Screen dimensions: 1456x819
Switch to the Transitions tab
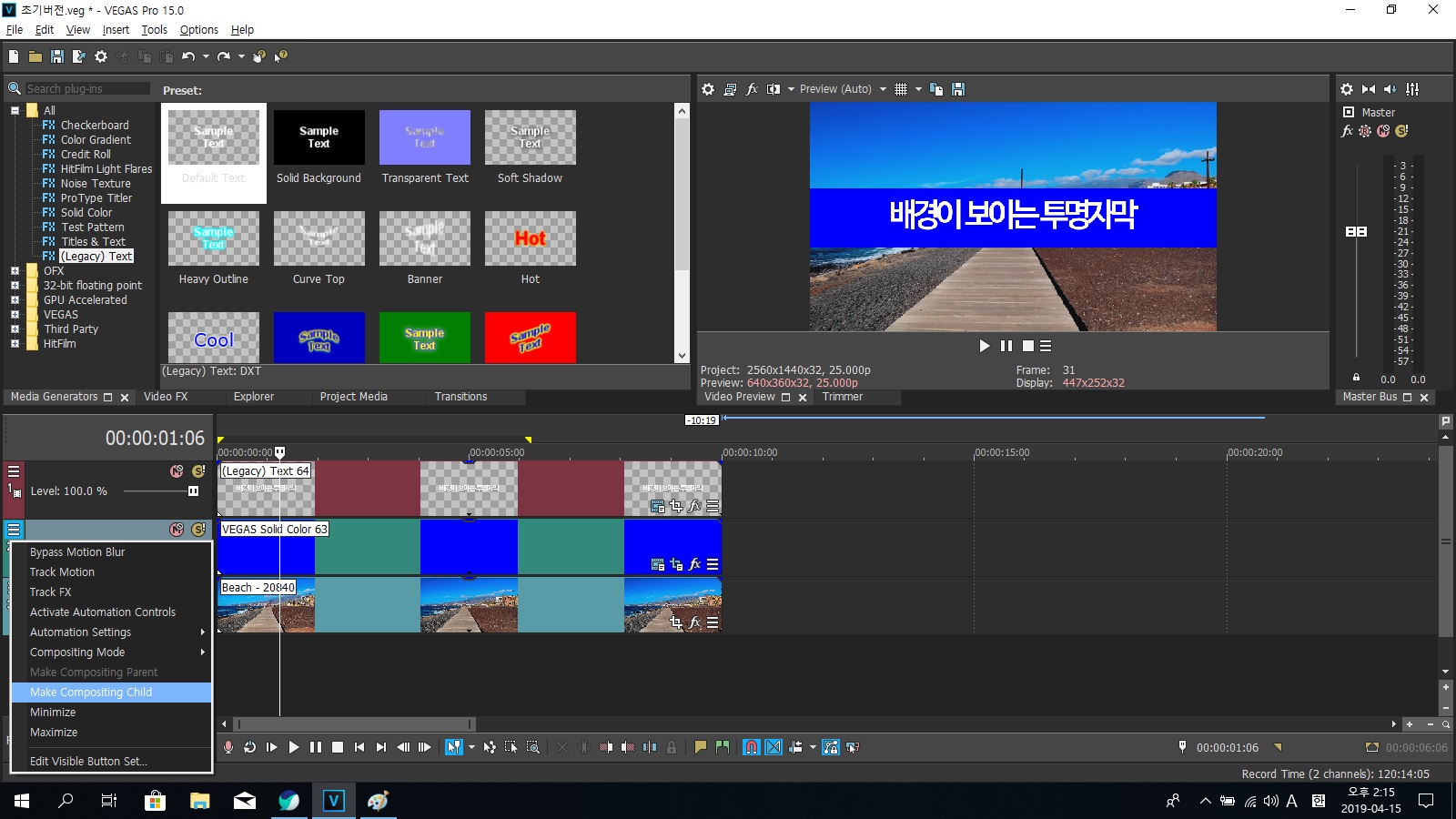[x=460, y=397]
